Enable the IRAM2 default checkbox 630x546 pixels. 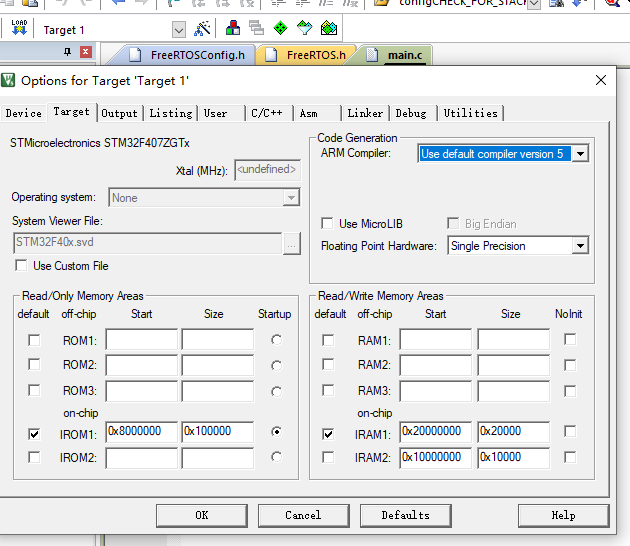[x=328, y=457]
